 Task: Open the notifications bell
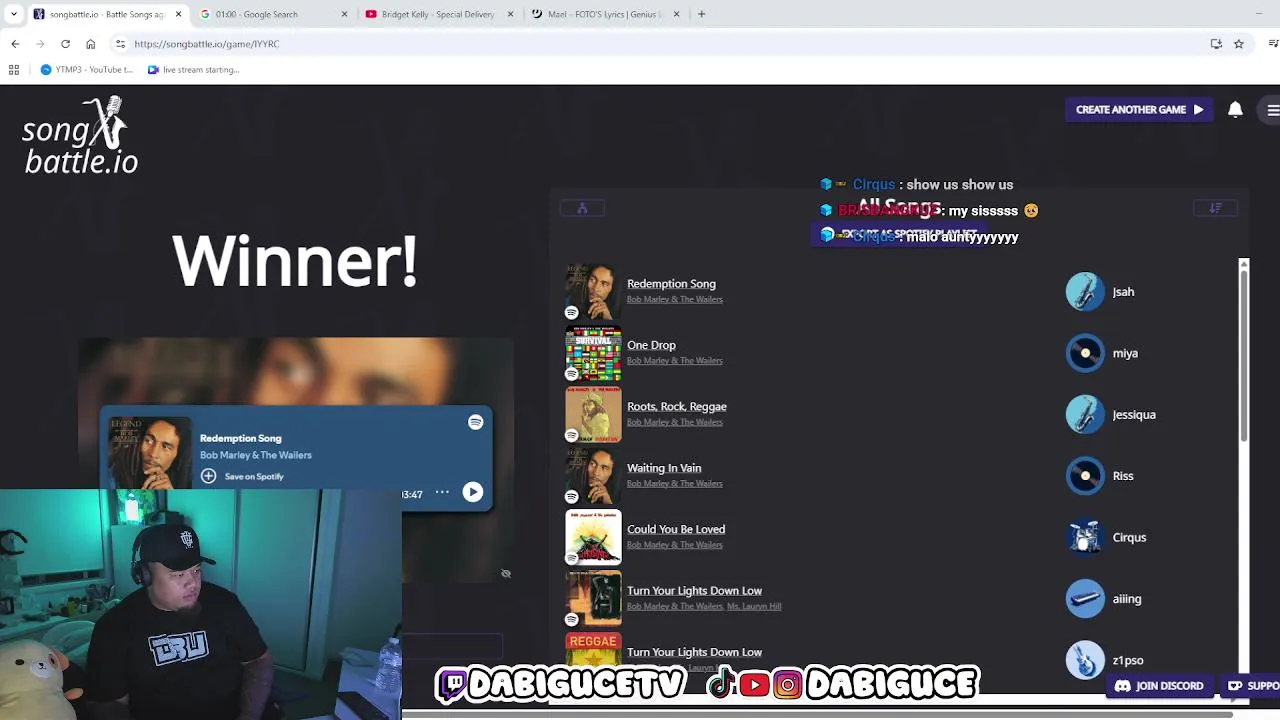pyautogui.click(x=1235, y=110)
